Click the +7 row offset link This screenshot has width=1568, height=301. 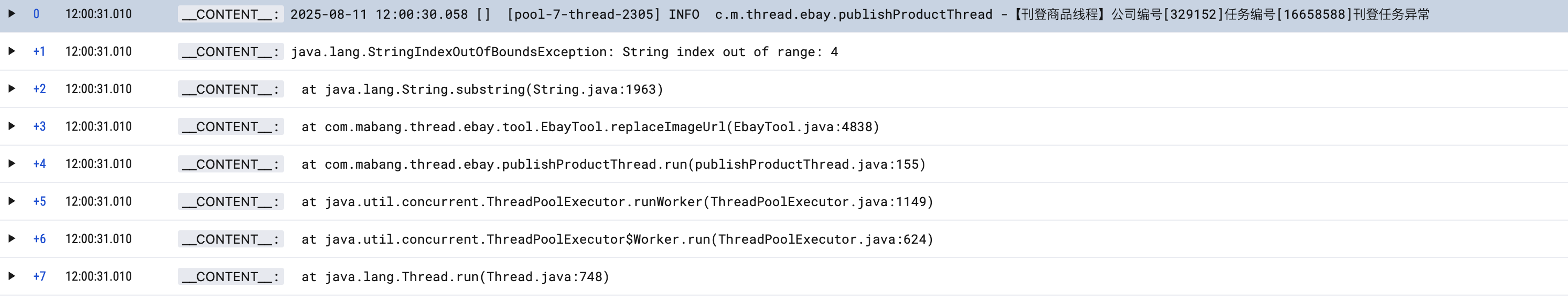point(39,277)
